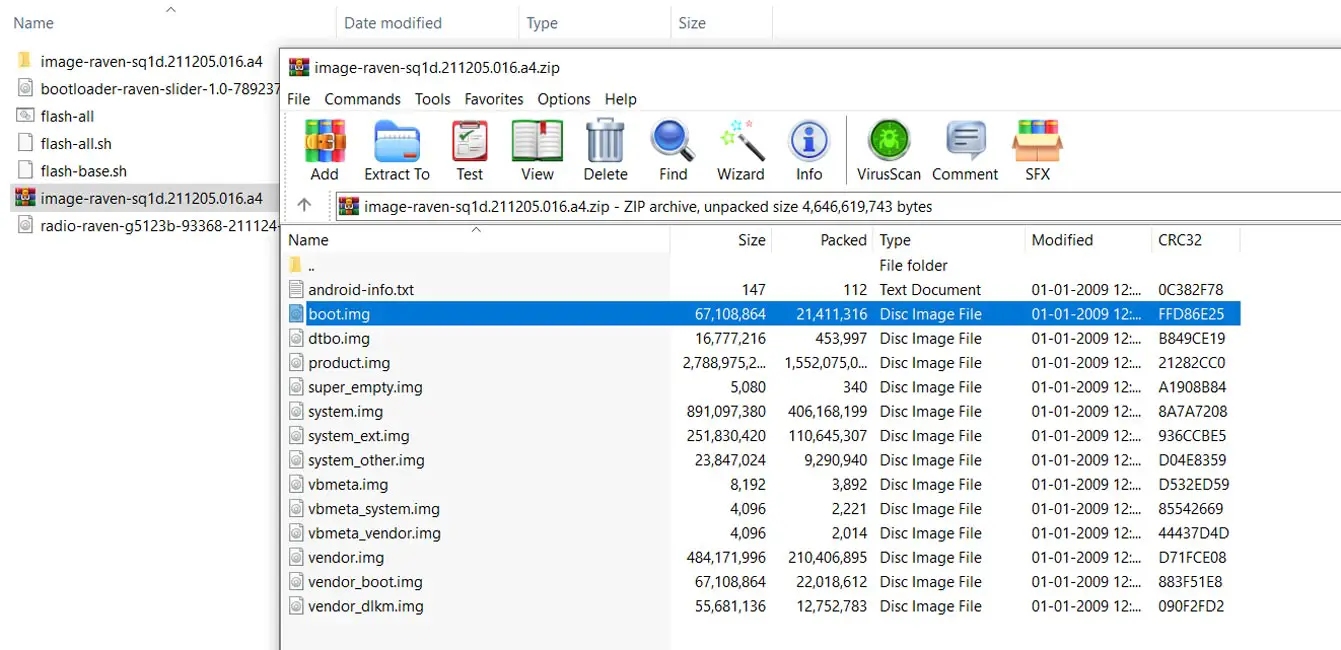Screen dimensions: 1341x650
Task: Click android-info.txt document icon
Action: tap(296, 290)
